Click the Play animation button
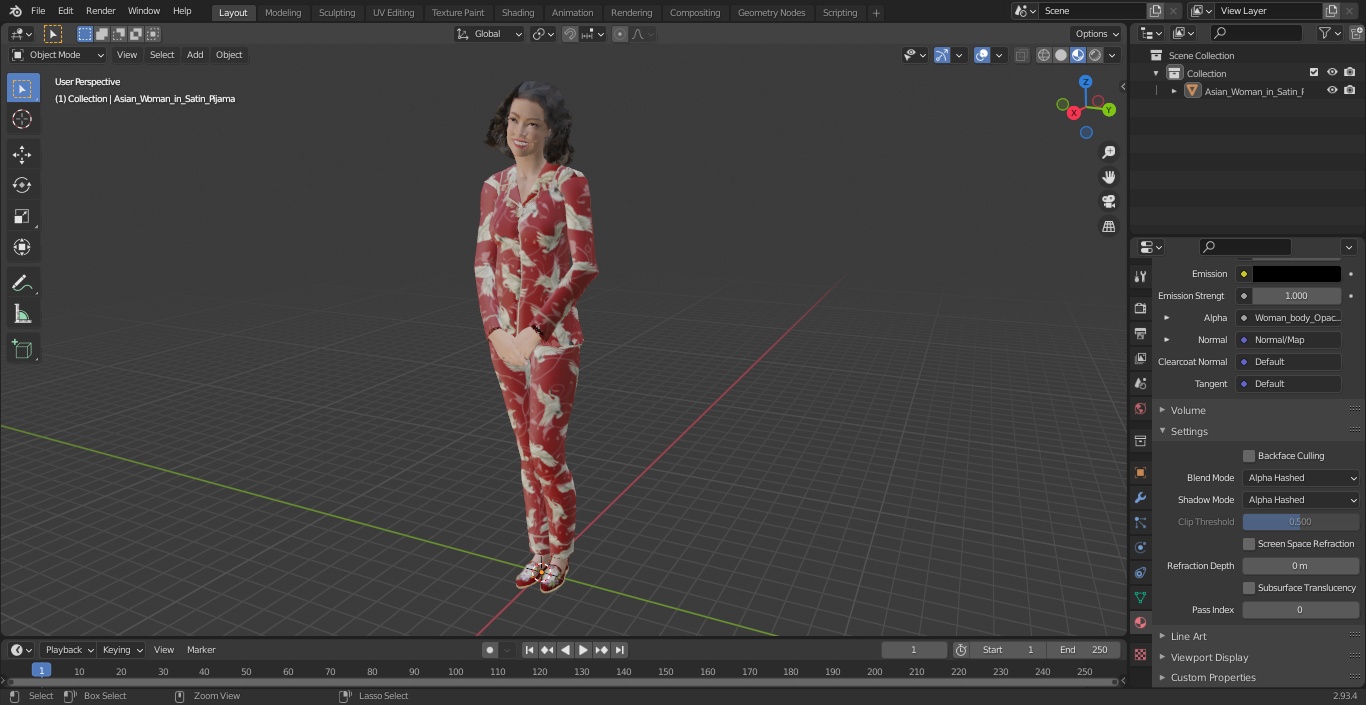The height and width of the screenshot is (705, 1366). 583,650
